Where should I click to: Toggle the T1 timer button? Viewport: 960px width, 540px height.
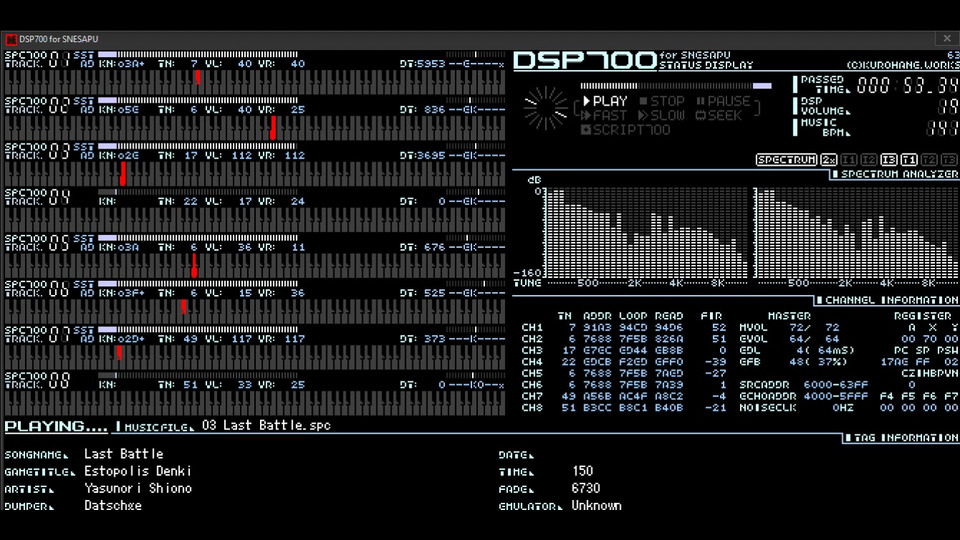tap(909, 160)
